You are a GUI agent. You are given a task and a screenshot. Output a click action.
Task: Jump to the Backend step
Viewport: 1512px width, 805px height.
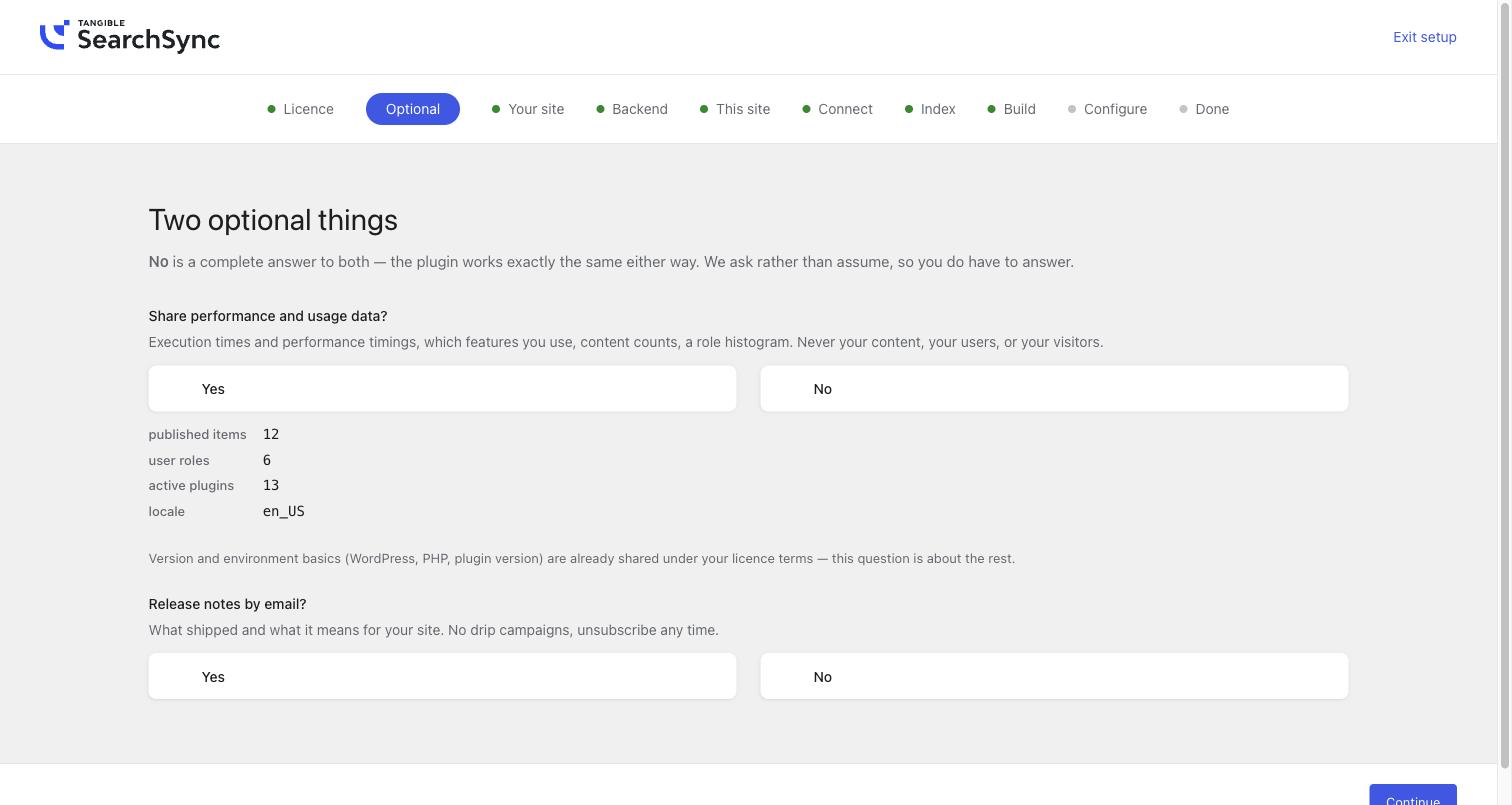click(x=632, y=109)
